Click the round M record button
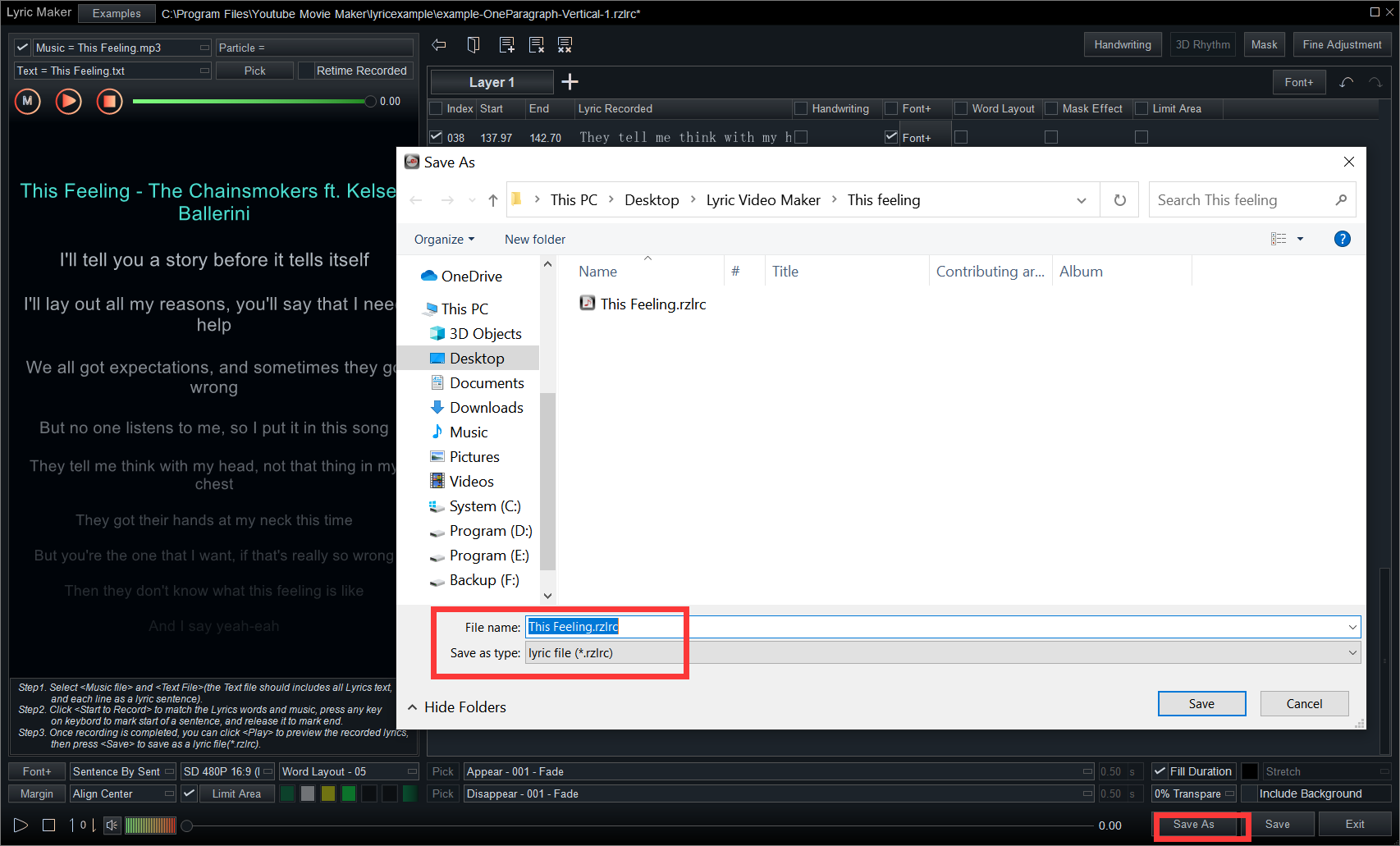The width and height of the screenshot is (1400, 846). 28,101
